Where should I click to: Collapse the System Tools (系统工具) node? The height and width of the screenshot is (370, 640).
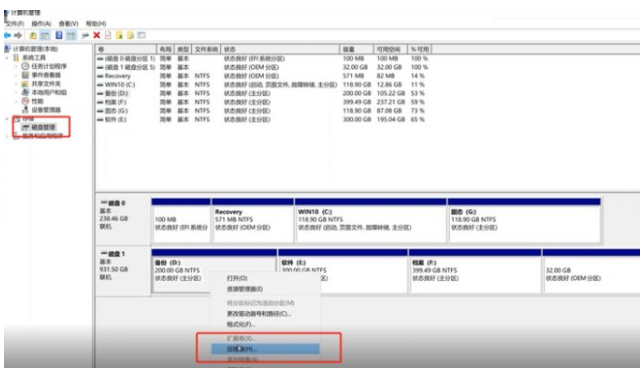tap(7, 58)
